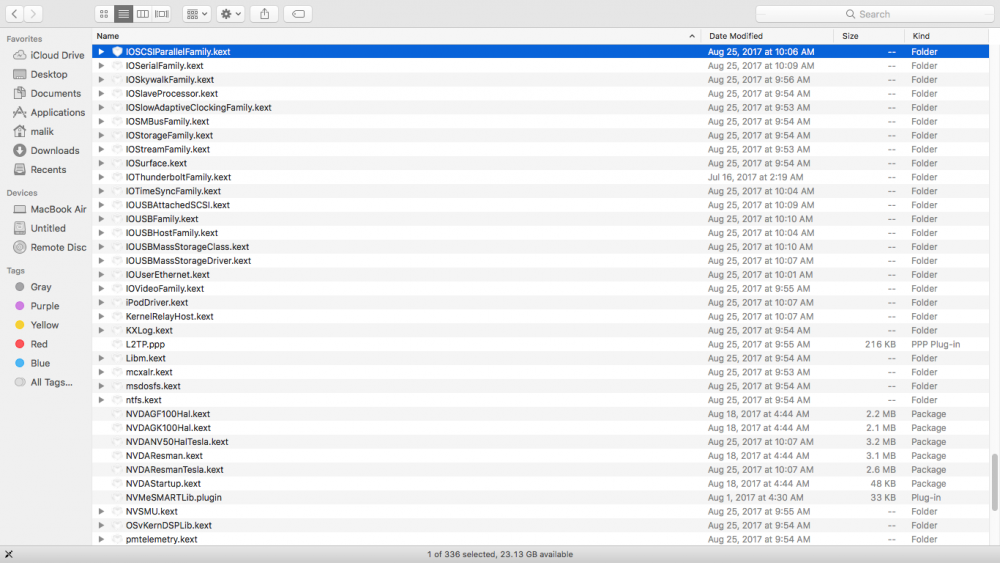
Task: Select the list view toggle button
Action: 123,14
